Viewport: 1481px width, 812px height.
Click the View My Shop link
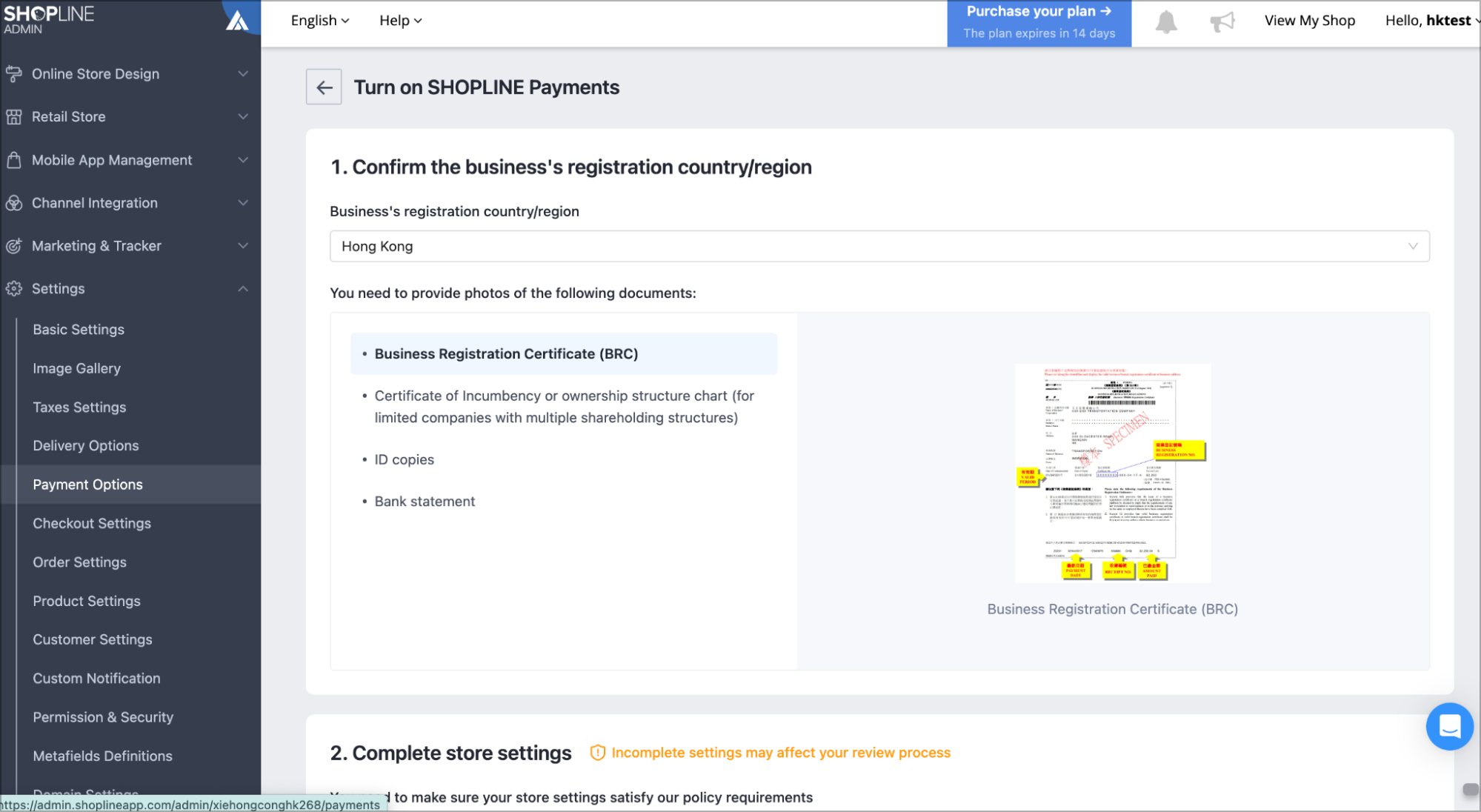[x=1309, y=21]
